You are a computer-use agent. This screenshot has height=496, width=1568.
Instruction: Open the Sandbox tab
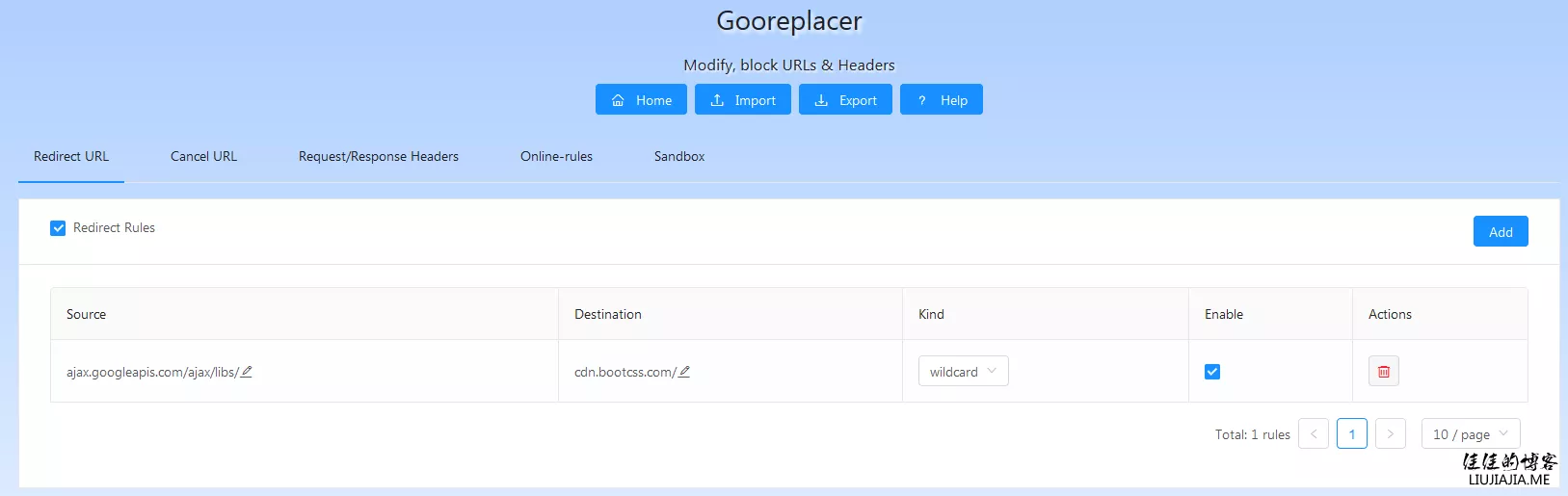pos(679,157)
